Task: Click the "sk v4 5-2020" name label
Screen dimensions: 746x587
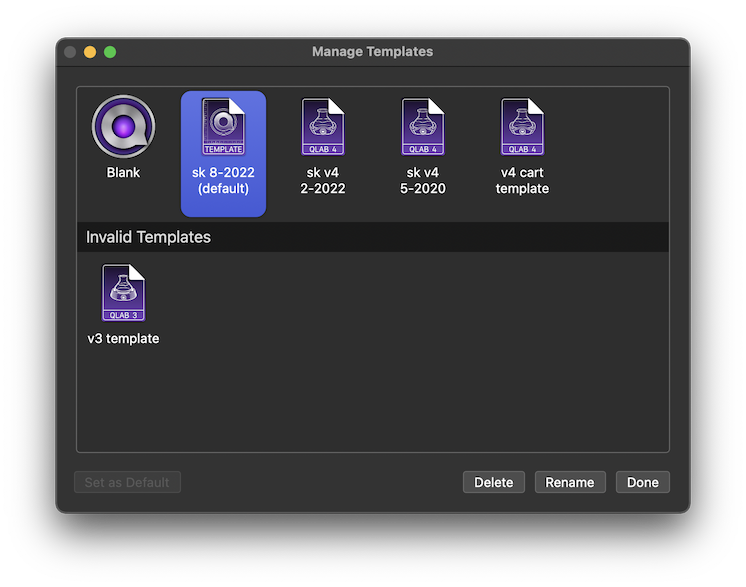Action: coord(422,180)
